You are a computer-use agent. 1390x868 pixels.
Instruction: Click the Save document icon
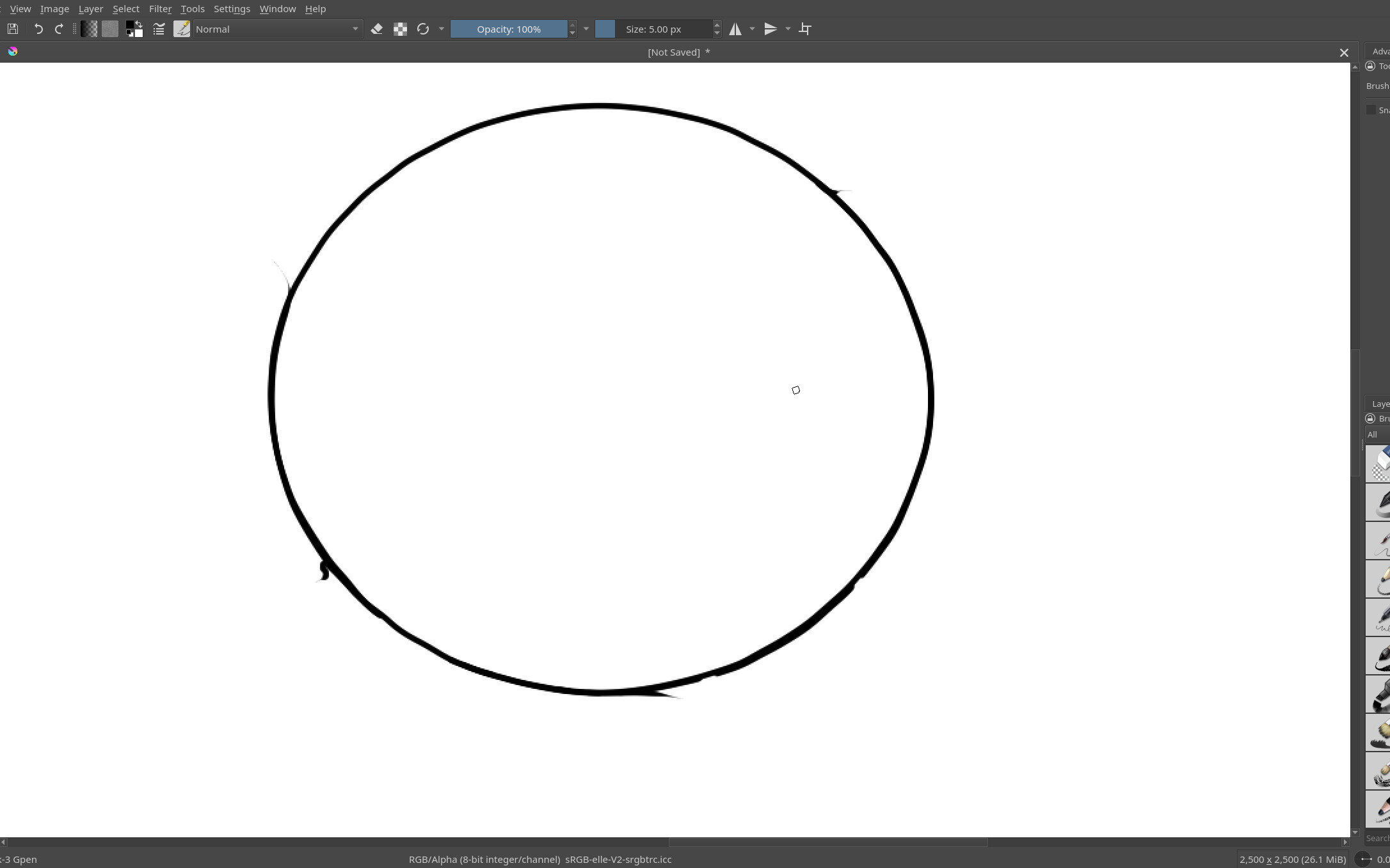12,29
